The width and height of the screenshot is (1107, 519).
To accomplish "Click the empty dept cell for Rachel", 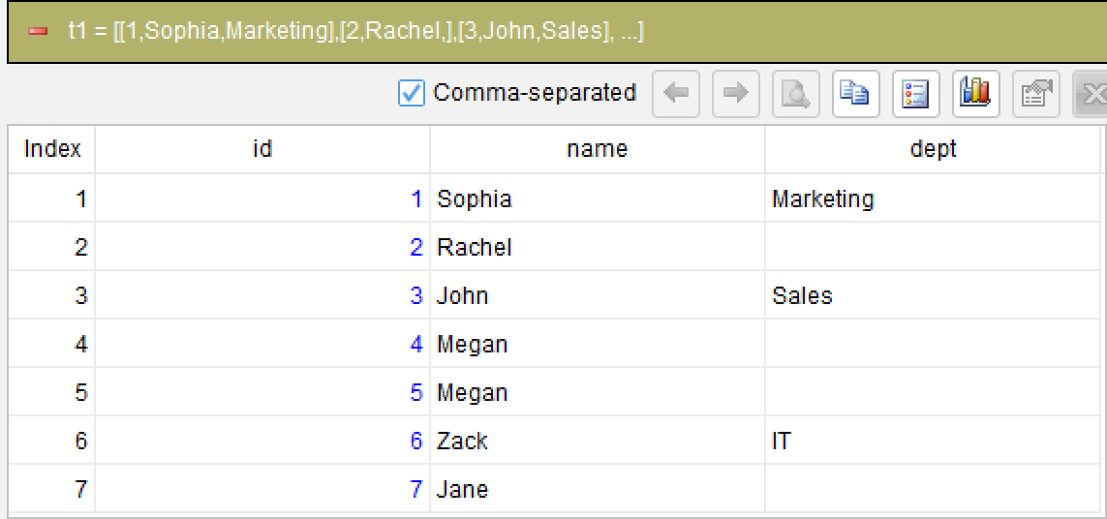I will tap(933, 246).
